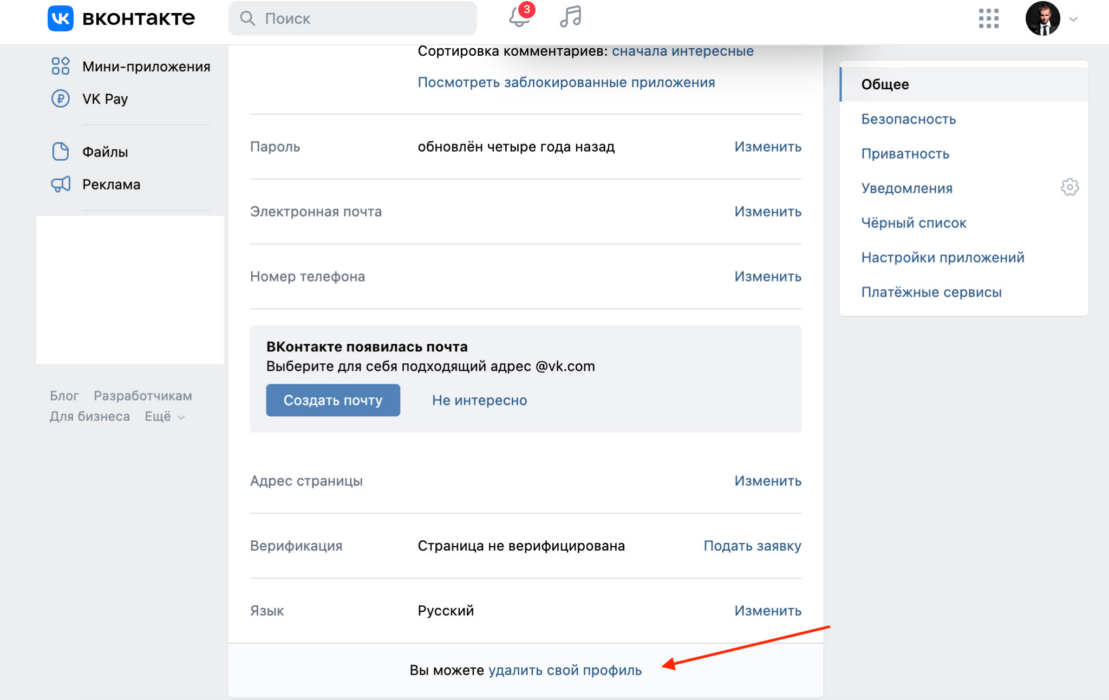Expand the account menu chevron
The width and height of the screenshot is (1109, 700).
pyautogui.click(x=1073, y=20)
